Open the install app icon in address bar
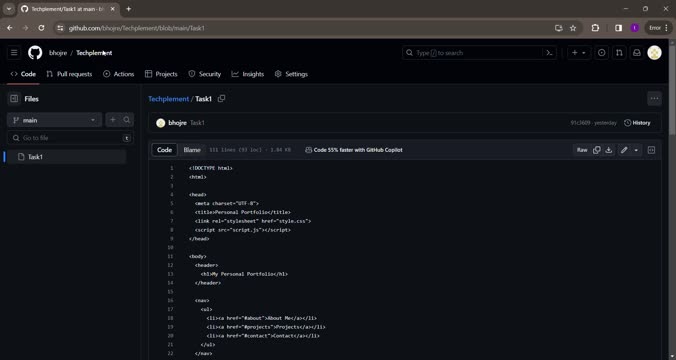Screen dimensions: 676x360 tap(559, 28)
